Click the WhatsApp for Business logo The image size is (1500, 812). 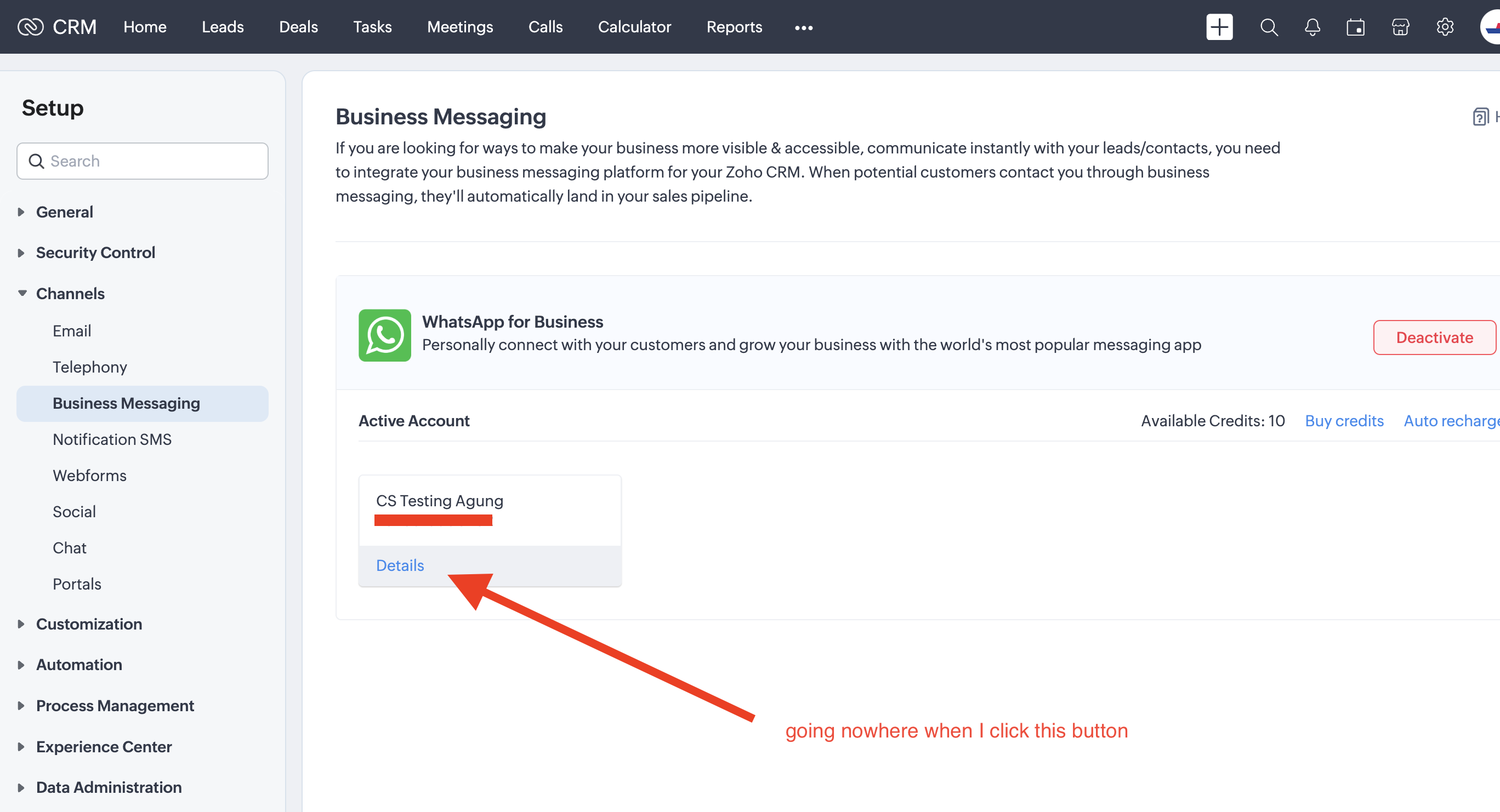pos(384,335)
